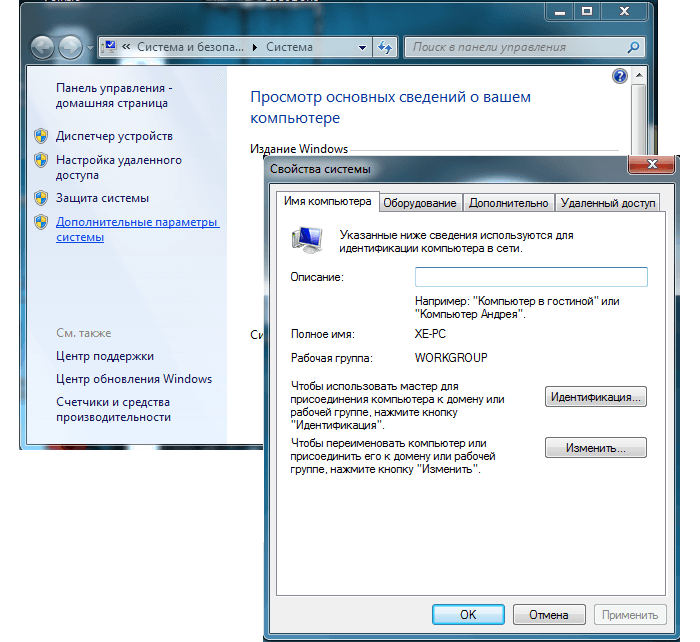The height and width of the screenshot is (642, 700).
Task: Switch to the «Имя компьютера» tab
Action: (x=328, y=201)
